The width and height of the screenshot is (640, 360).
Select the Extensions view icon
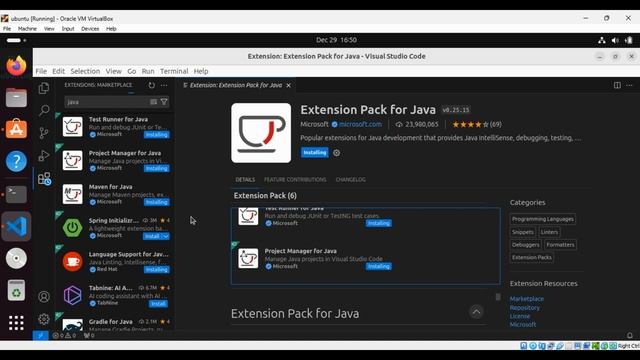(44, 178)
